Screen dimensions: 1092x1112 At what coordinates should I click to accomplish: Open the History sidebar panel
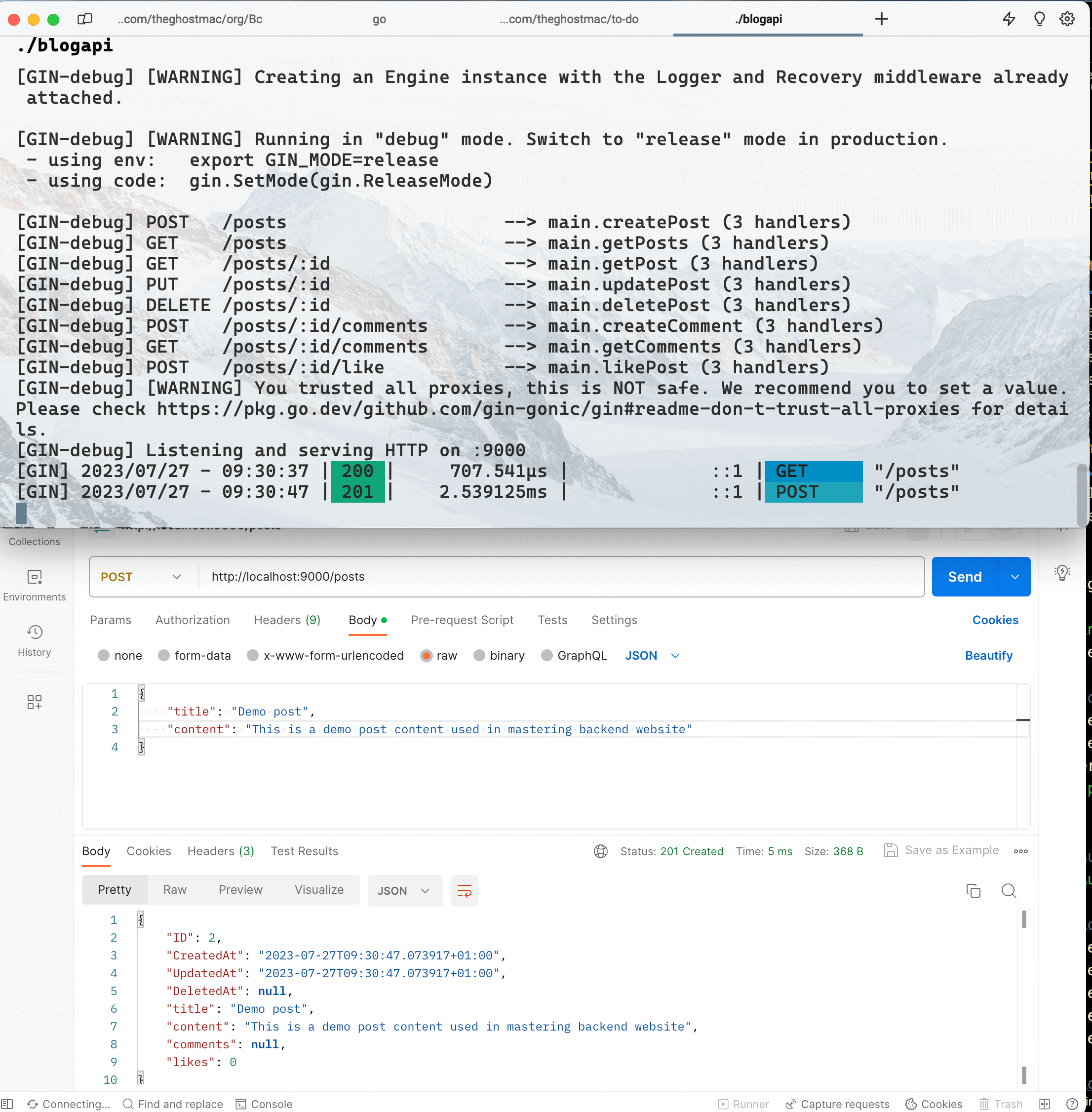(35, 640)
